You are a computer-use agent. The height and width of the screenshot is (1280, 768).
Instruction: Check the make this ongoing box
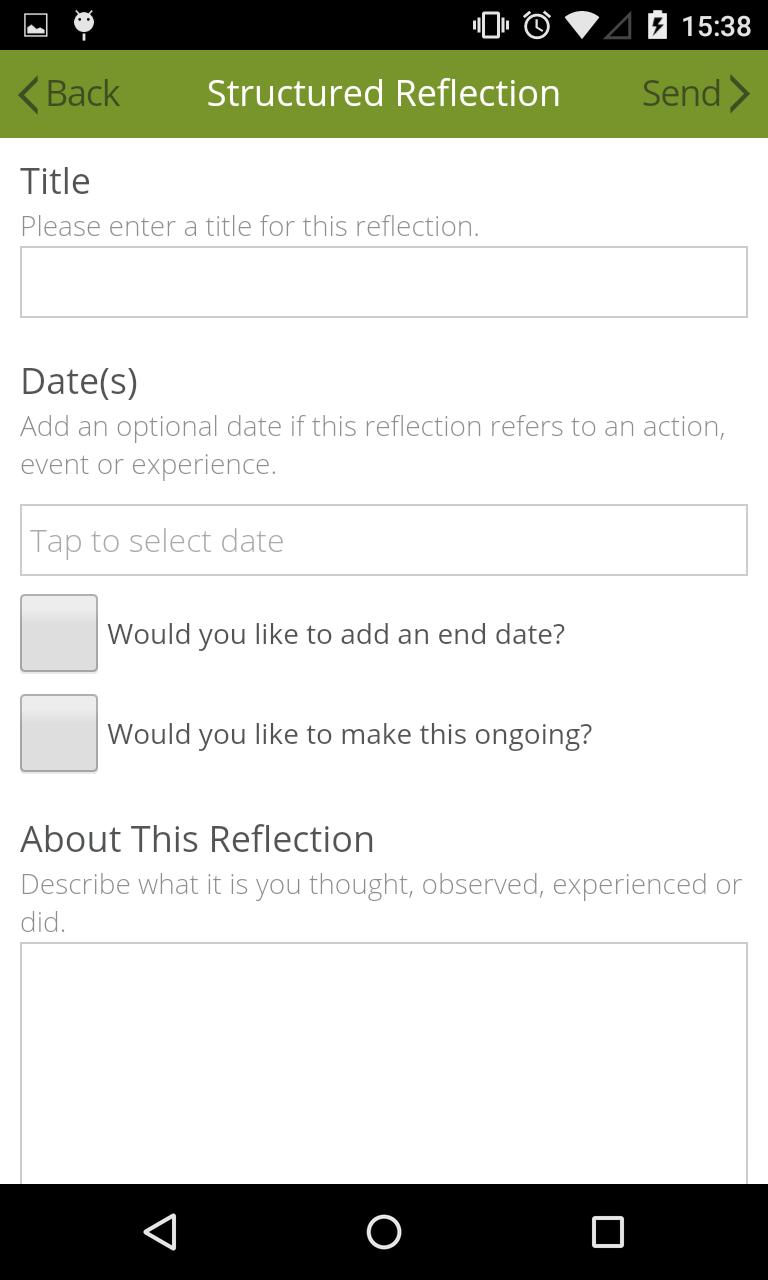(59, 733)
